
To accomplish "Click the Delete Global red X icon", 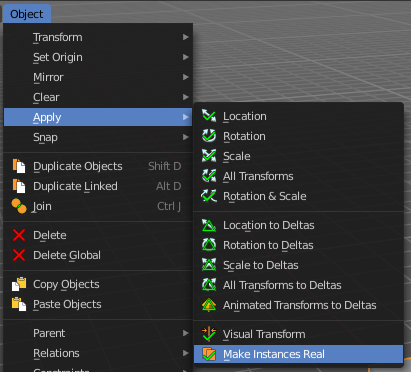I will point(19,255).
